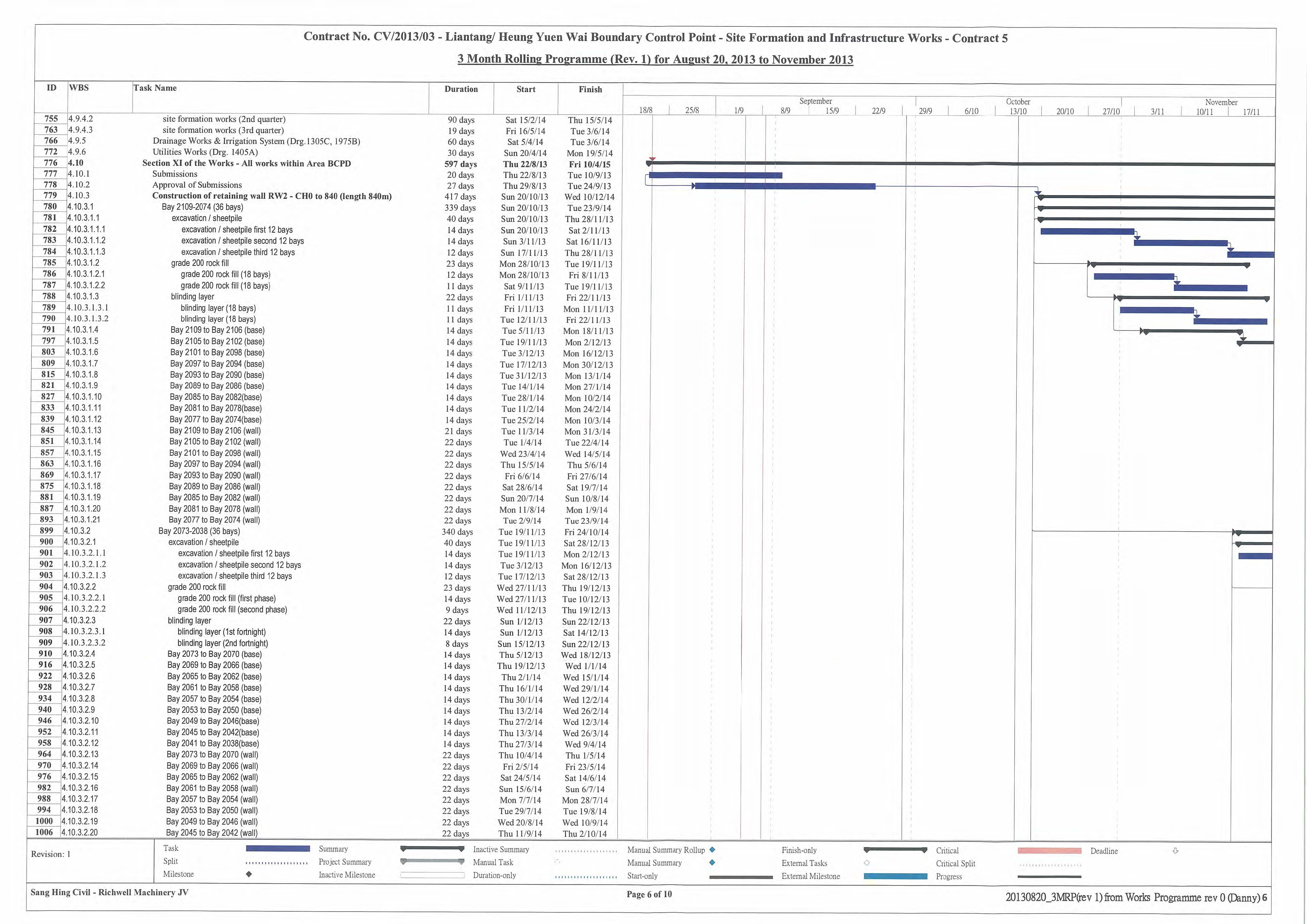Click the Task Name column header
The image size is (1307, 924).
click(x=155, y=88)
